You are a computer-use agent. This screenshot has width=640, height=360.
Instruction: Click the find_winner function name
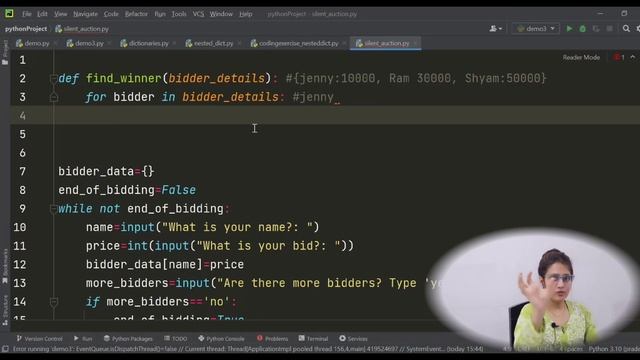click(124, 78)
